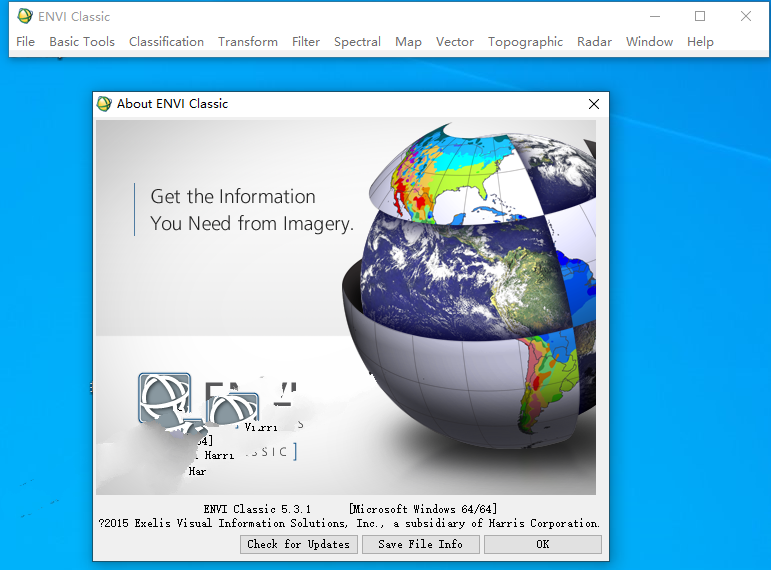Screen dimensions: 771x570
Task: Minimize the ENVI Classic window
Action: point(654,16)
